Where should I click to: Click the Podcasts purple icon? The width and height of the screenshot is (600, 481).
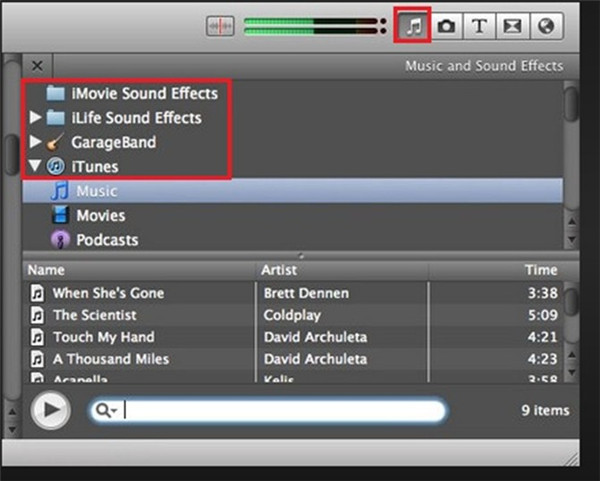(60, 240)
